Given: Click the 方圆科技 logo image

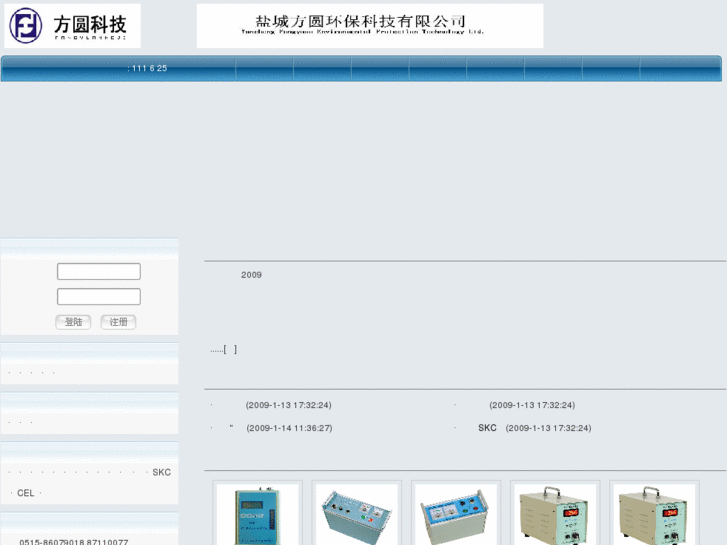Looking at the screenshot, I should click(x=72, y=26).
